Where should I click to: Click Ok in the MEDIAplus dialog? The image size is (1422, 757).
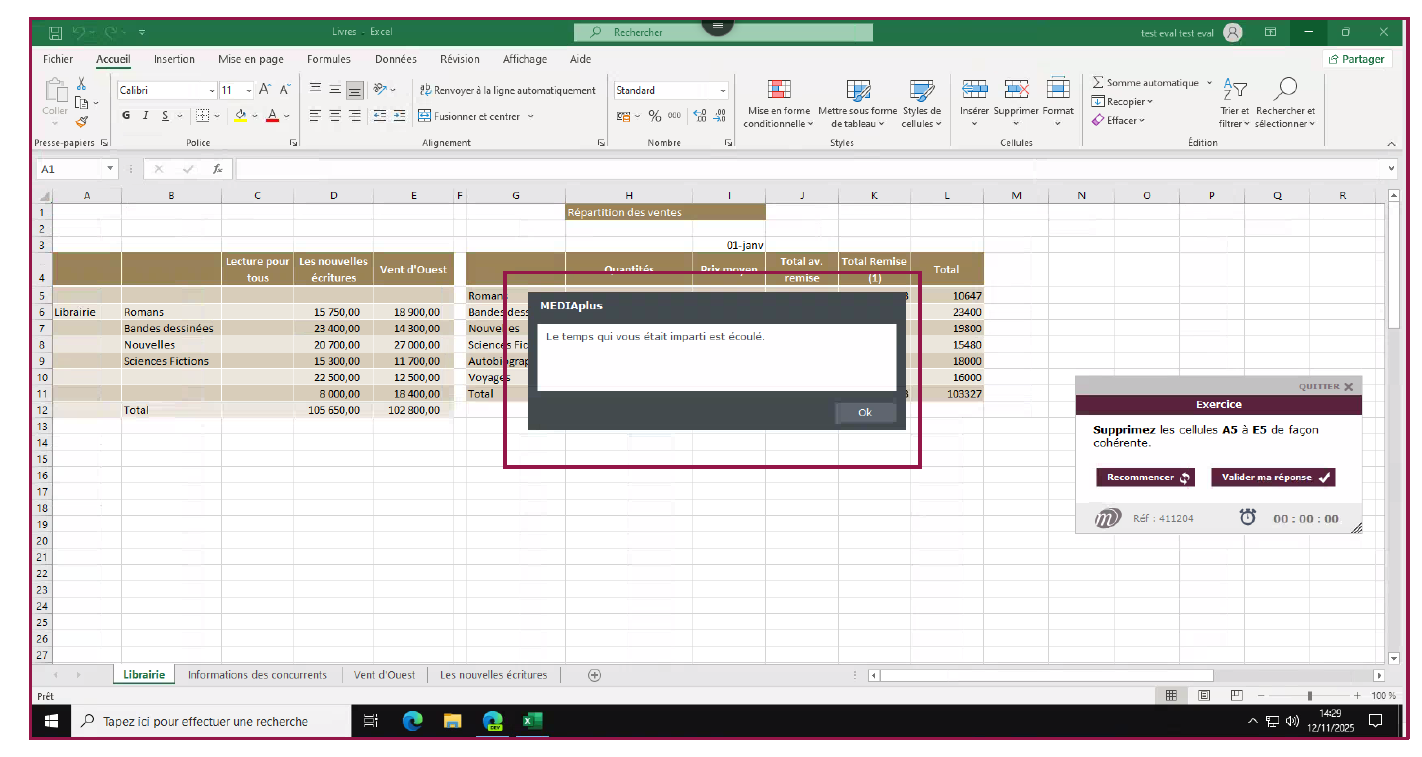tap(865, 413)
